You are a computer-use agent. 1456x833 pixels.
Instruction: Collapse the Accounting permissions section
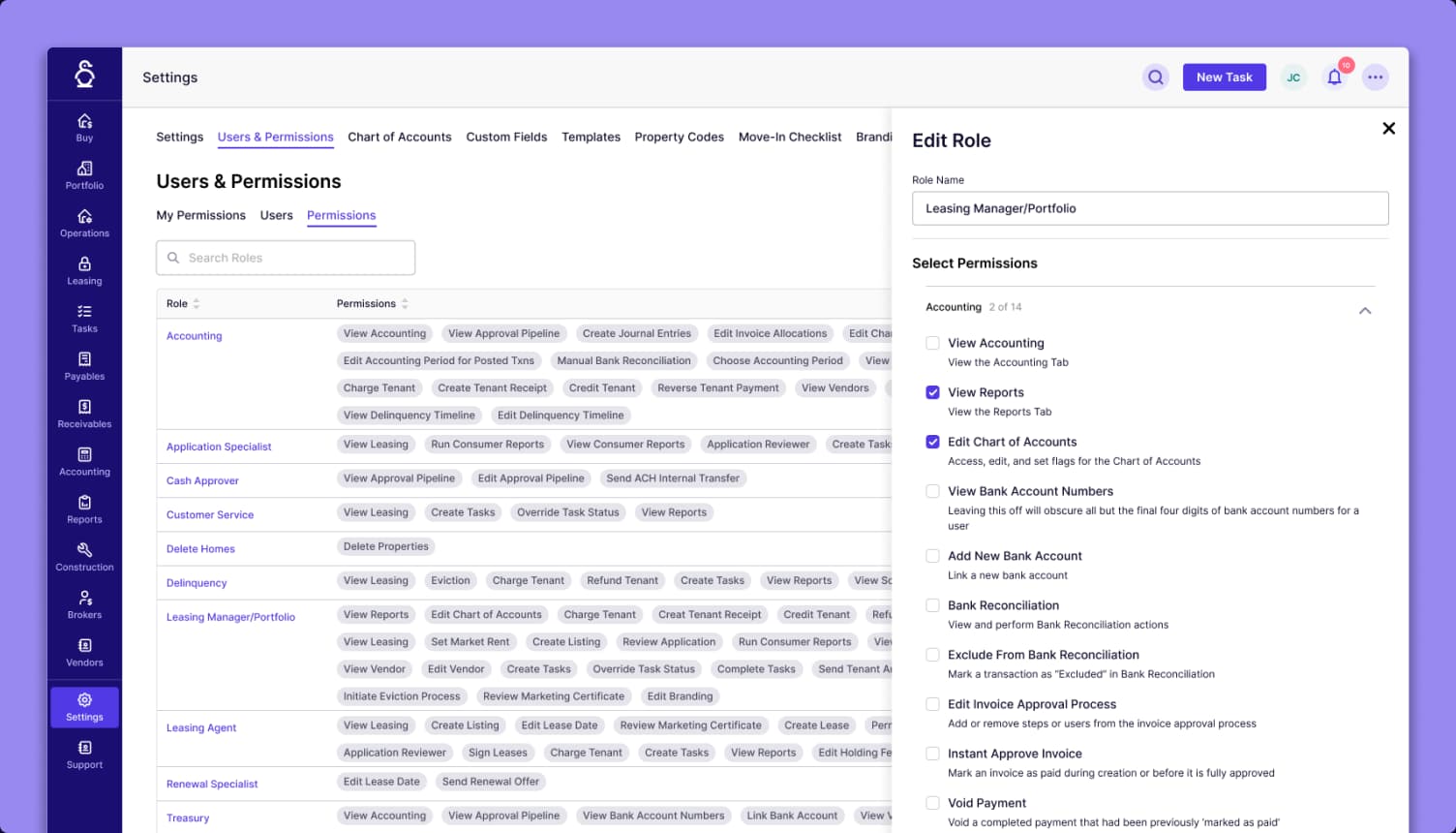coord(1365,310)
